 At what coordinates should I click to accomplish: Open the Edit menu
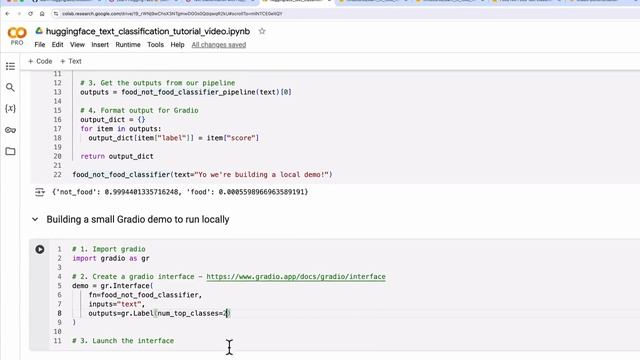tap(57, 44)
